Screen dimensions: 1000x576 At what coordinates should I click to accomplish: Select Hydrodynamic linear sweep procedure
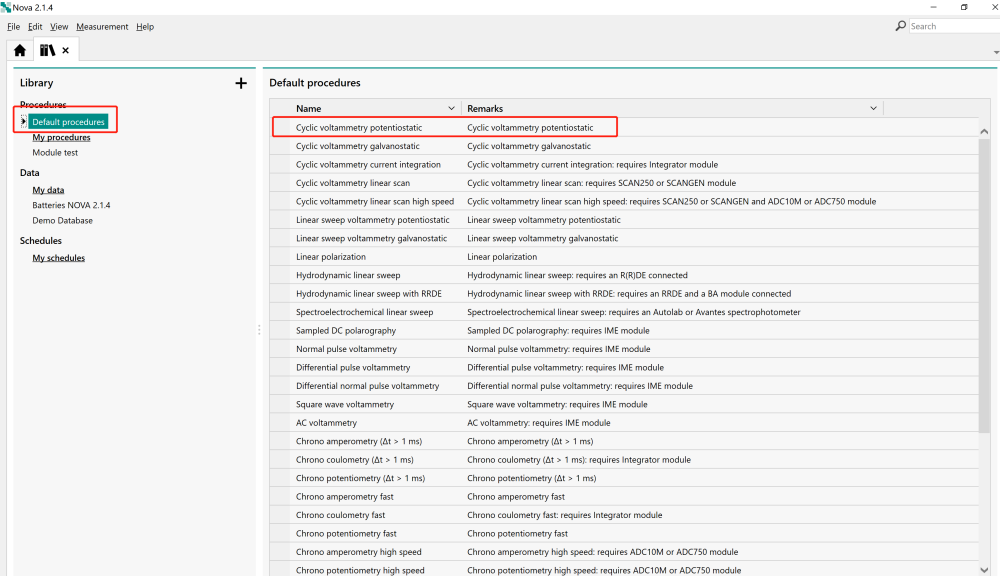click(x=348, y=276)
